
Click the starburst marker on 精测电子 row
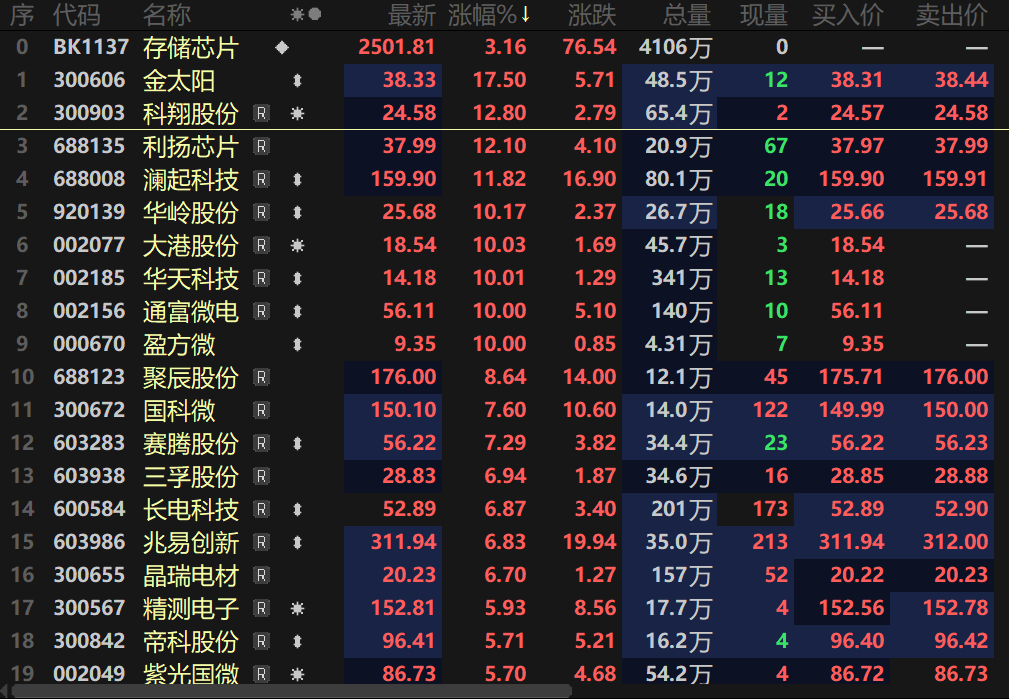click(x=297, y=608)
